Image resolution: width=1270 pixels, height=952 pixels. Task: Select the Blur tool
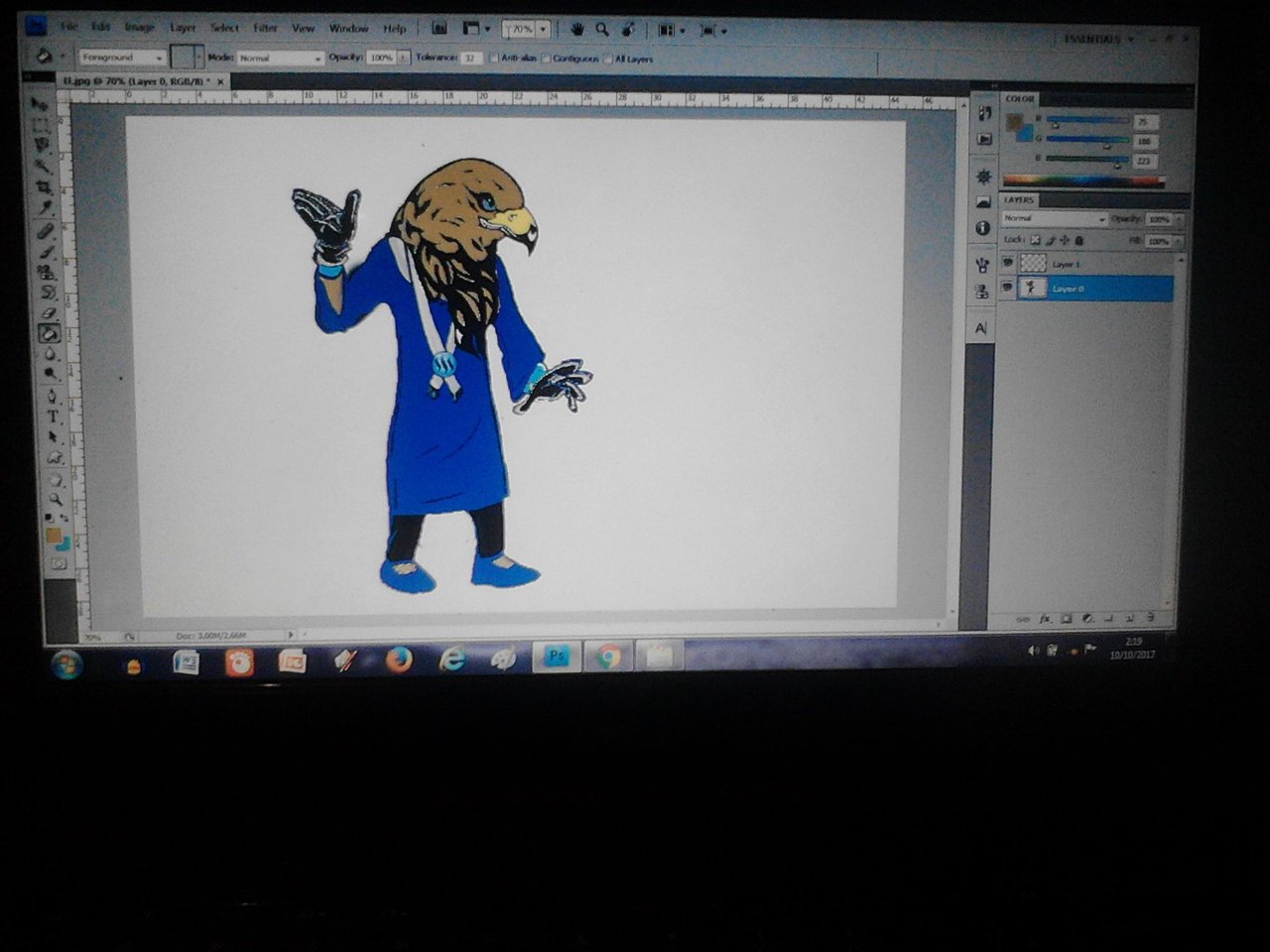point(51,354)
